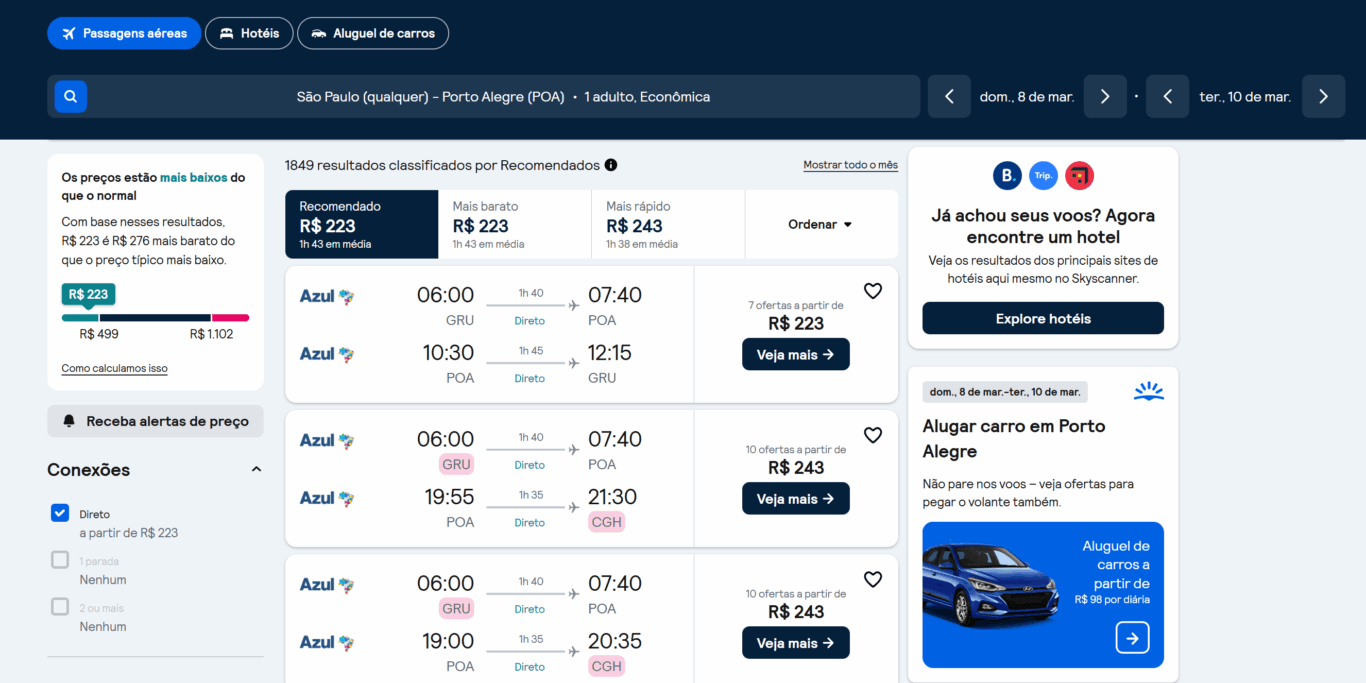This screenshot has height=683, width=1366.
Task: Click the blue search magnifier icon
Action: (x=70, y=96)
